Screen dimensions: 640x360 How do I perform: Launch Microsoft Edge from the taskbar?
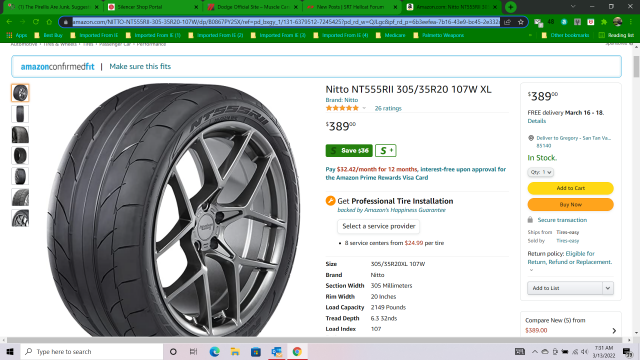click(214, 351)
